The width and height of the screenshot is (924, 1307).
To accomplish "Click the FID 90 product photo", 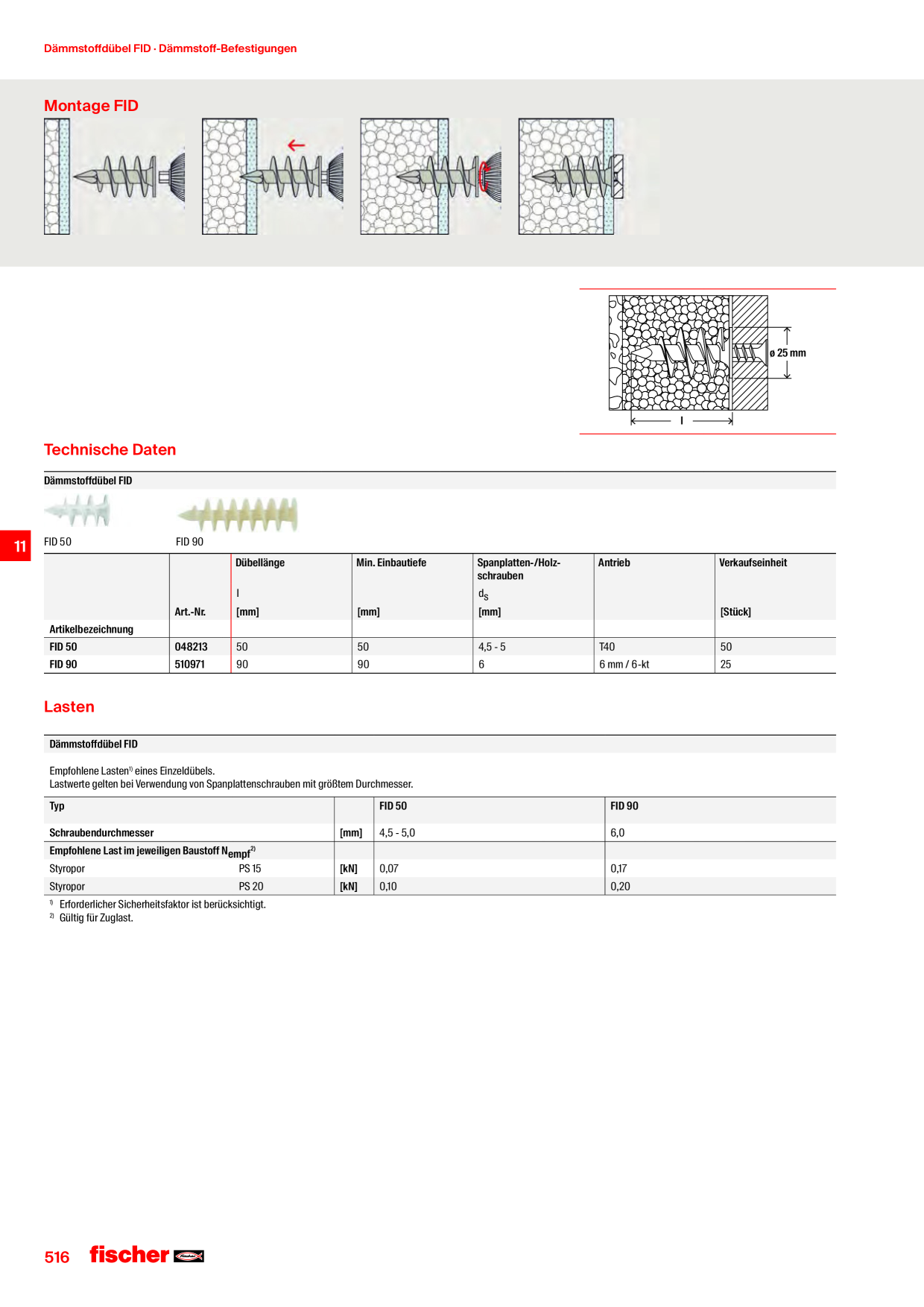I will click(x=237, y=515).
